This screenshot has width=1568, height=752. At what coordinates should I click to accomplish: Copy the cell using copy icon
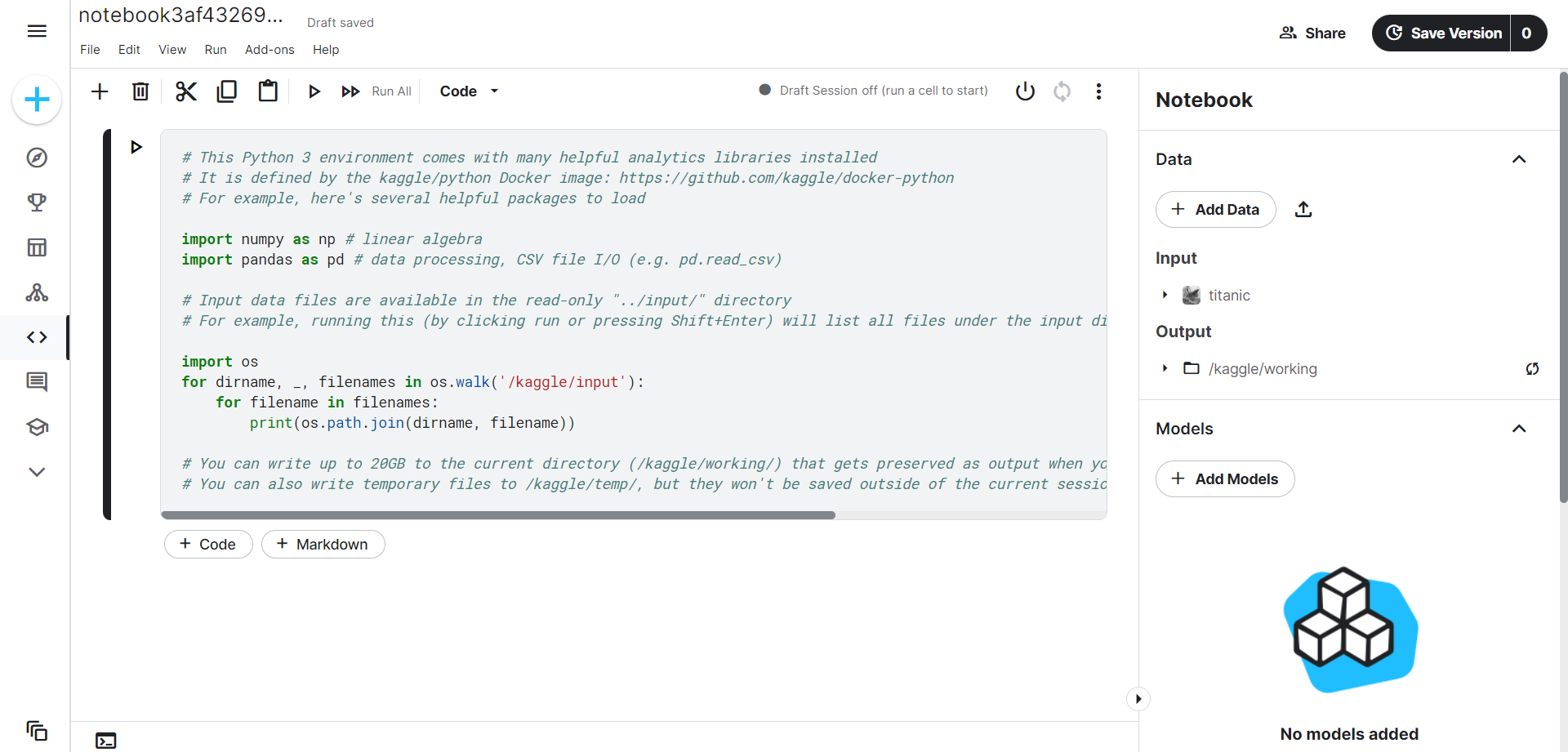pos(227,91)
